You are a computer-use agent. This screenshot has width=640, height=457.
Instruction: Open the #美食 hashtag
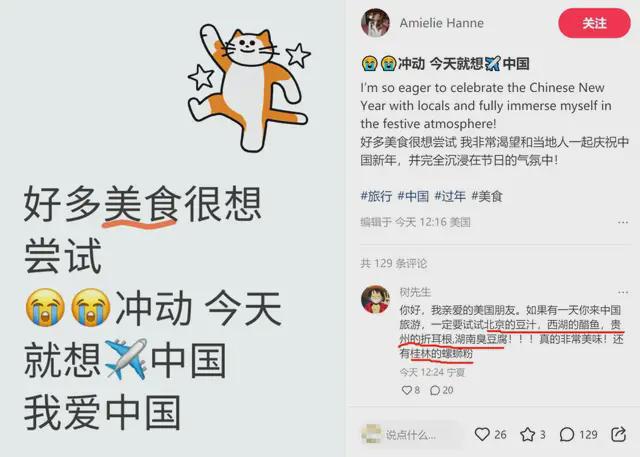[487, 196]
